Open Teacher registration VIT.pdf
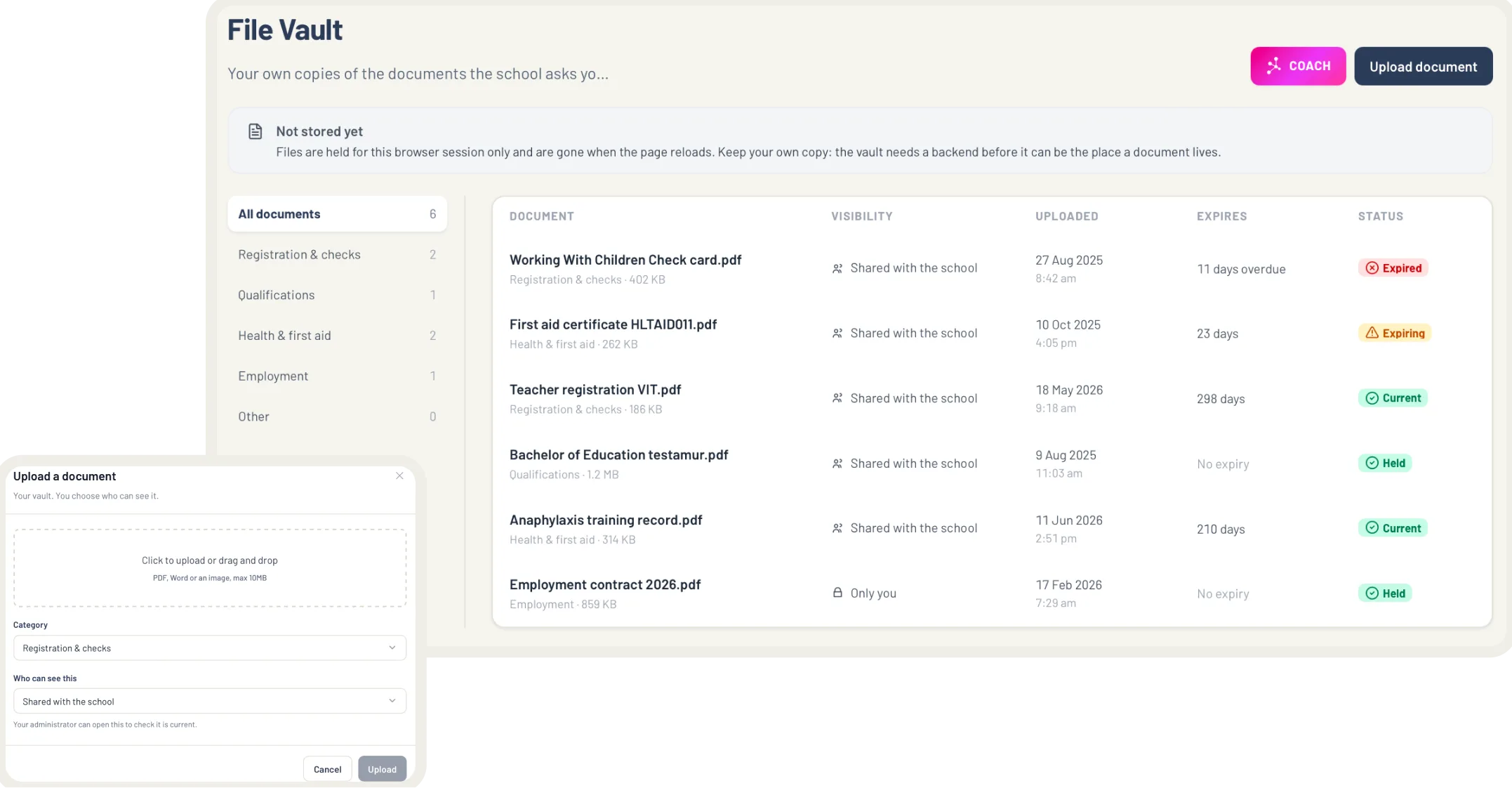 tap(595, 390)
